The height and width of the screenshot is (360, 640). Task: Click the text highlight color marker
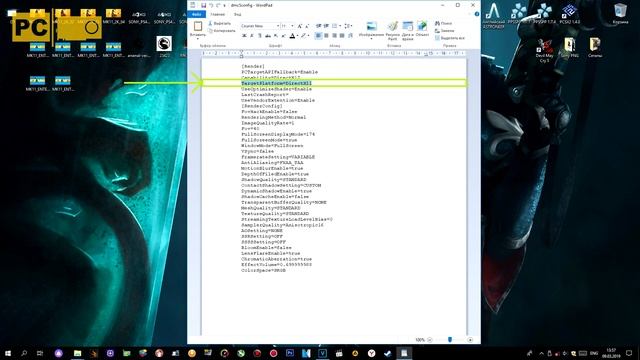click(303, 36)
